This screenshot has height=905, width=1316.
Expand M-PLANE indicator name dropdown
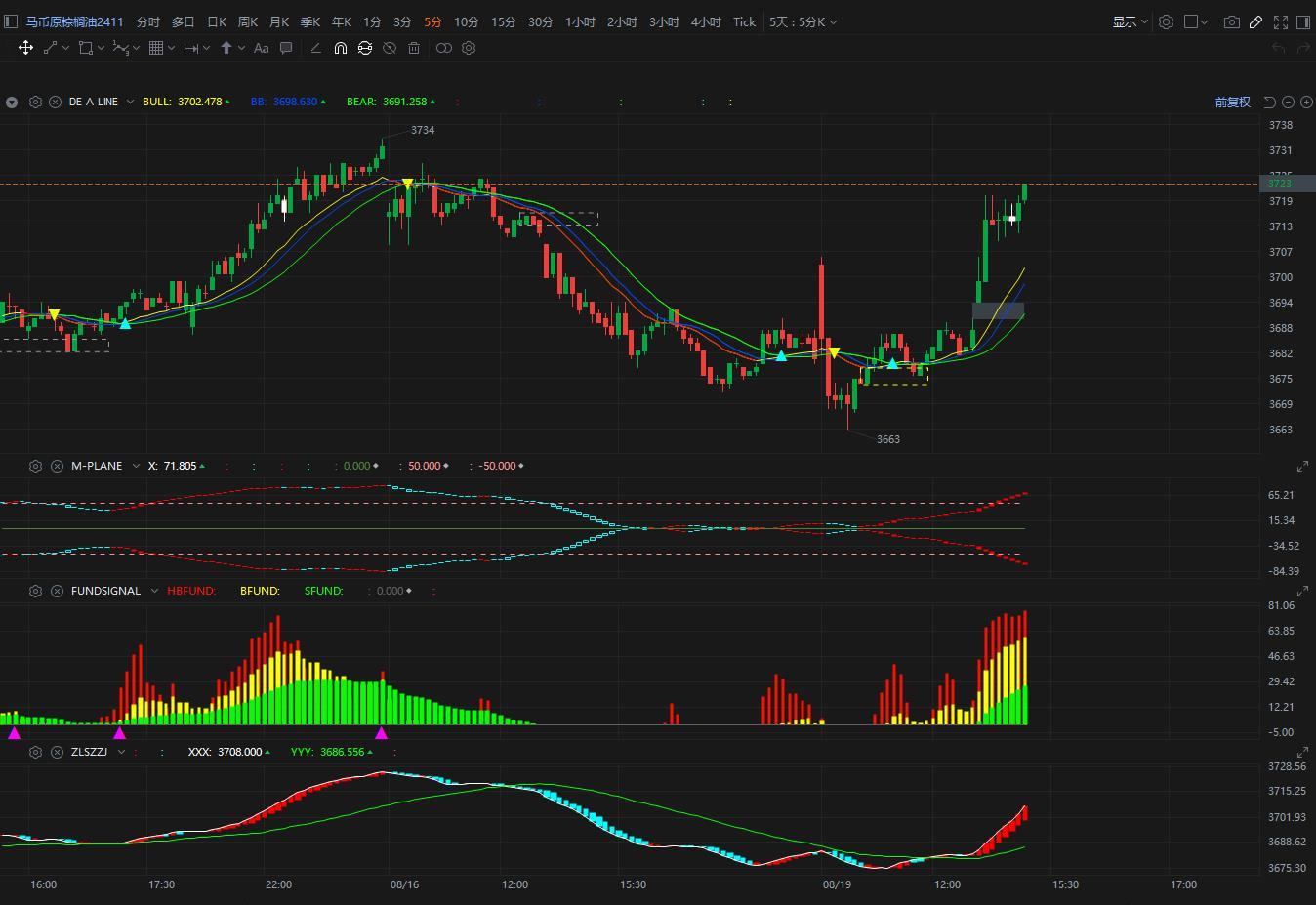pyautogui.click(x=136, y=466)
